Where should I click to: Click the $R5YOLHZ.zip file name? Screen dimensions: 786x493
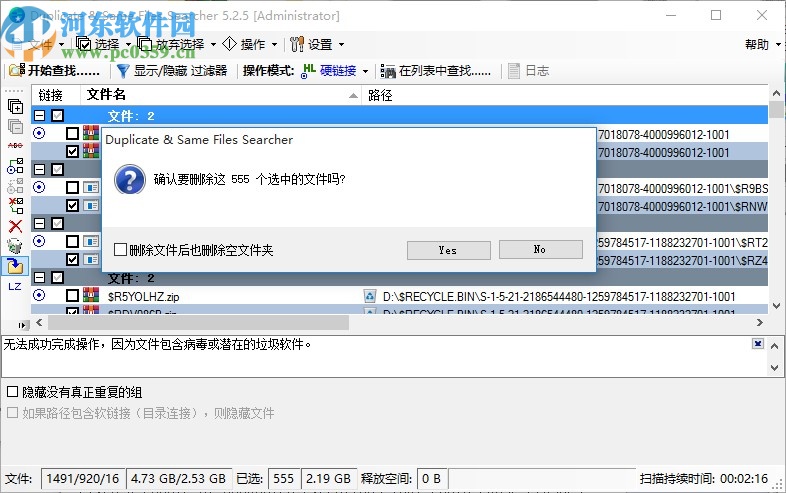[x=143, y=296]
